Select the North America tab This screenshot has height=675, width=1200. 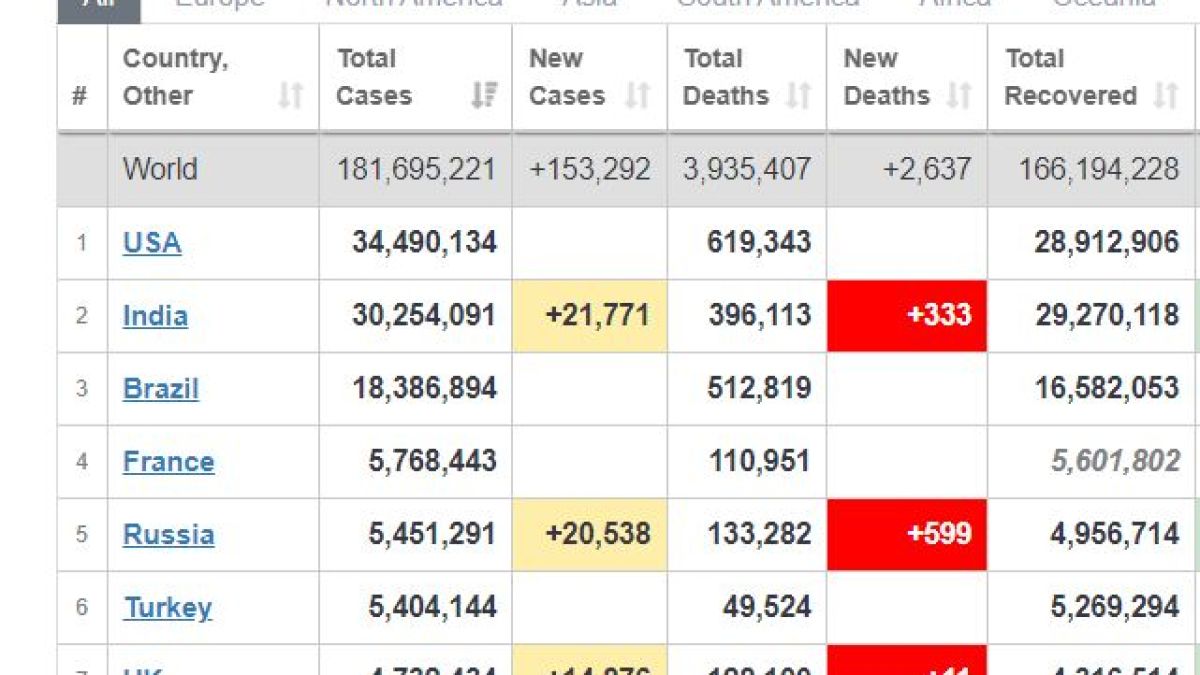tap(414, 5)
